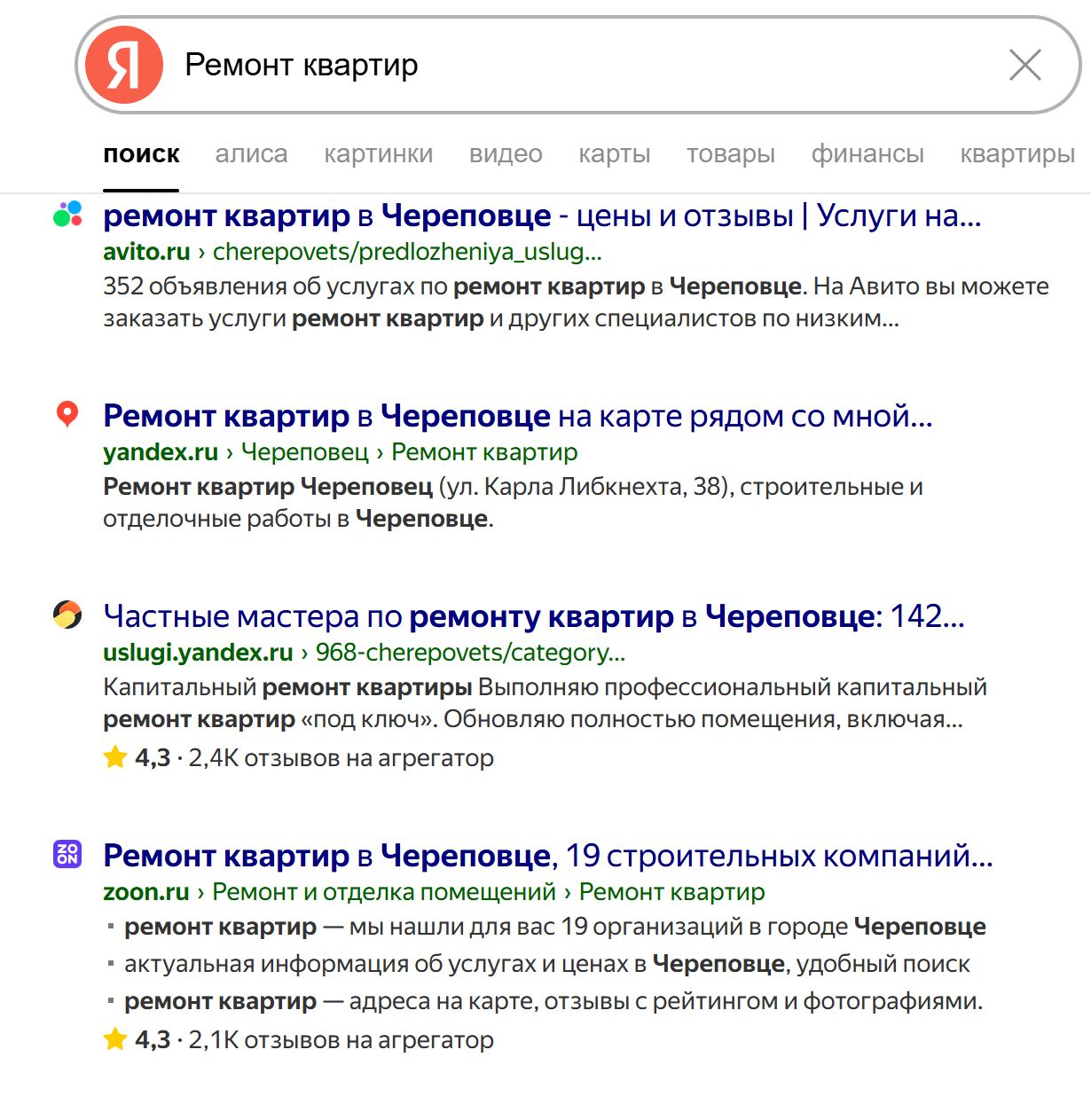The image size is (1091, 1120).
Task: Click the red map pin result icon
Action: click(67, 414)
